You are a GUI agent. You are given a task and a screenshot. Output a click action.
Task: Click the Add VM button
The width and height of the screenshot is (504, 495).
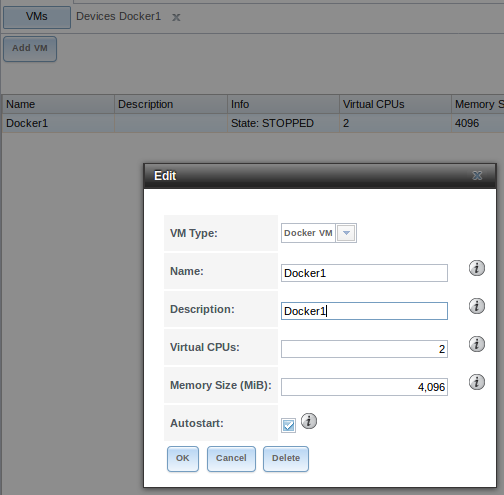30,49
